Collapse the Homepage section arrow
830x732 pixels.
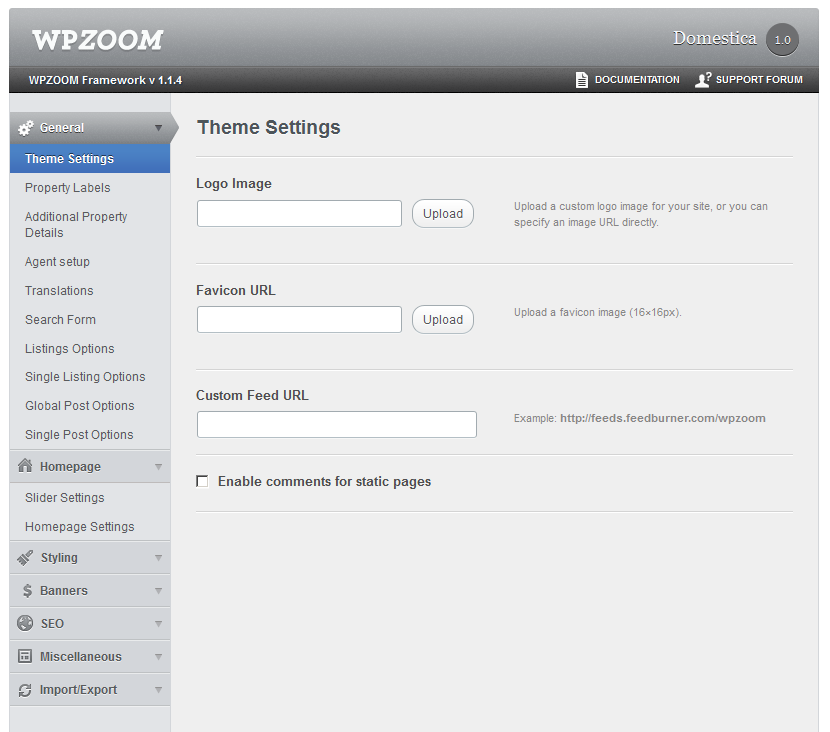coord(158,467)
